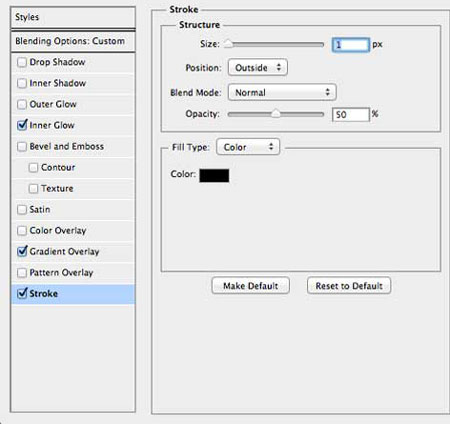Open the Fill Type dropdown set to Color
This screenshot has width=450, height=424.
tap(248, 147)
